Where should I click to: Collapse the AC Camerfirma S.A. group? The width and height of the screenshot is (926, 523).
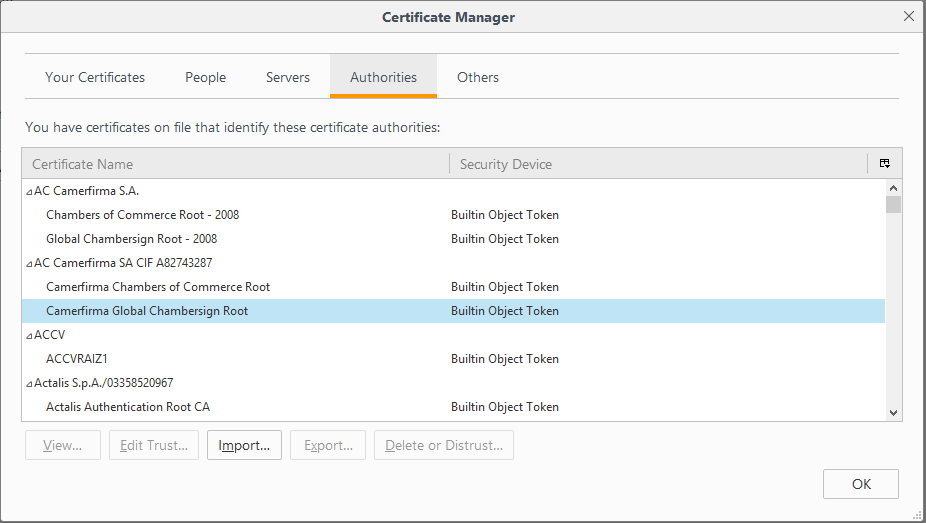pos(29,192)
